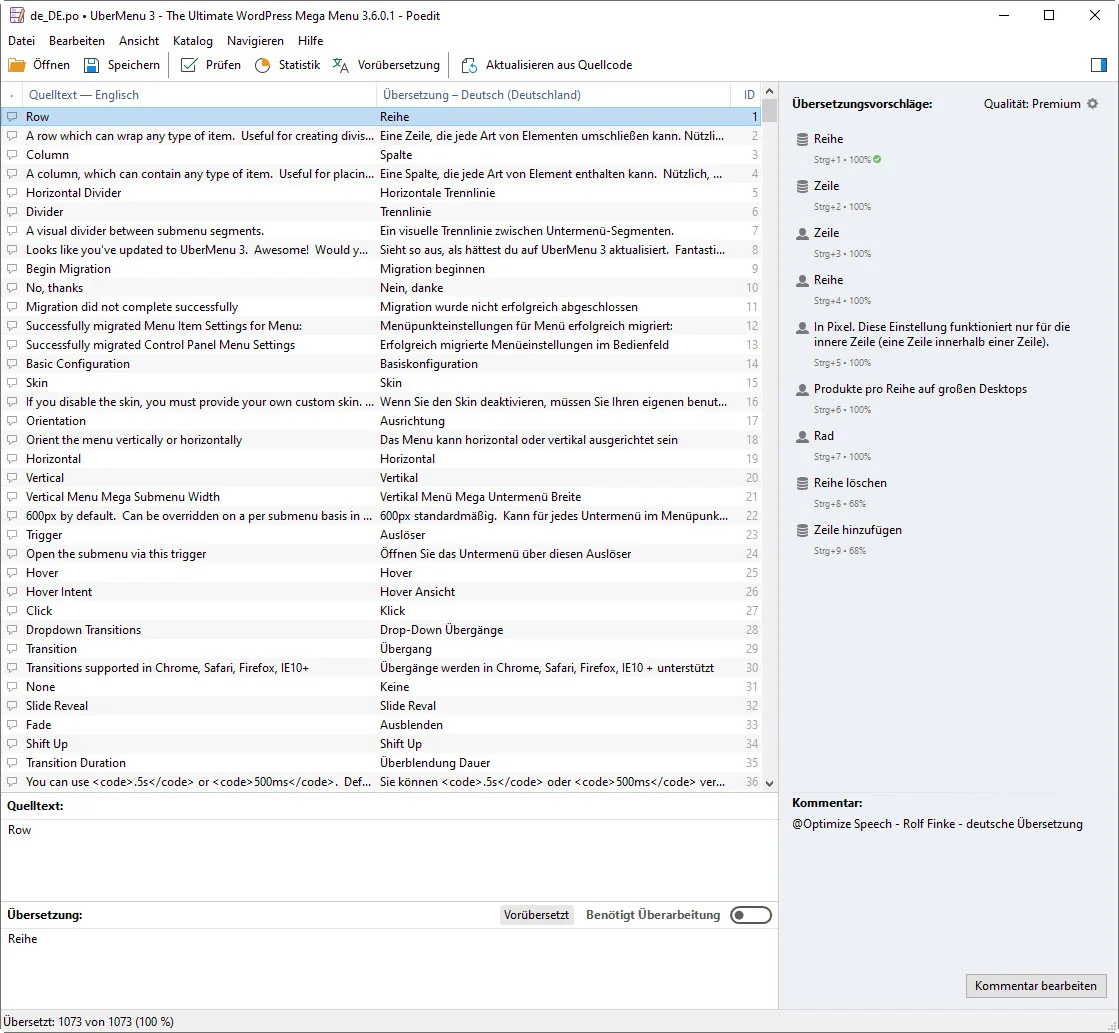
Task: Click person icon of Strg+4 Reihe suggestion
Action: click(x=802, y=281)
